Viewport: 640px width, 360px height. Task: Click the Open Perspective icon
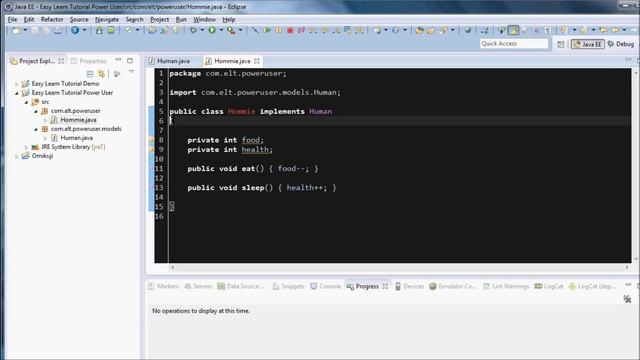coord(560,44)
